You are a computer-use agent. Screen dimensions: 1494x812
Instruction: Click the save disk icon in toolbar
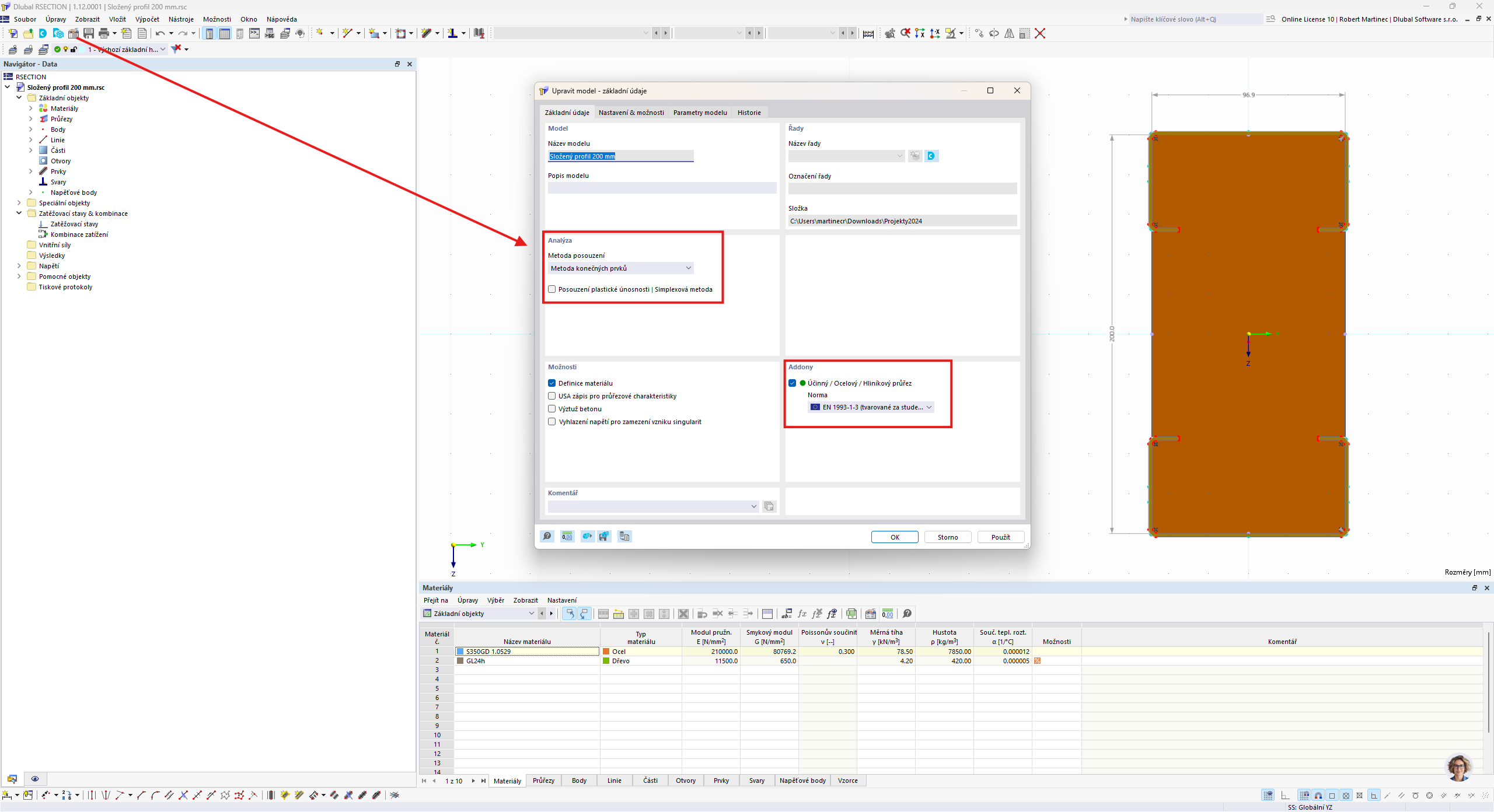89,33
